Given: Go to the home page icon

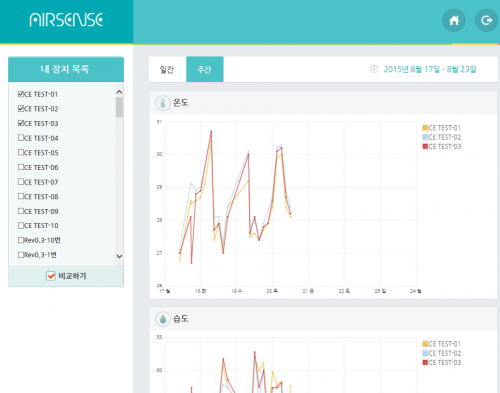Looking at the screenshot, I should coord(454,20).
